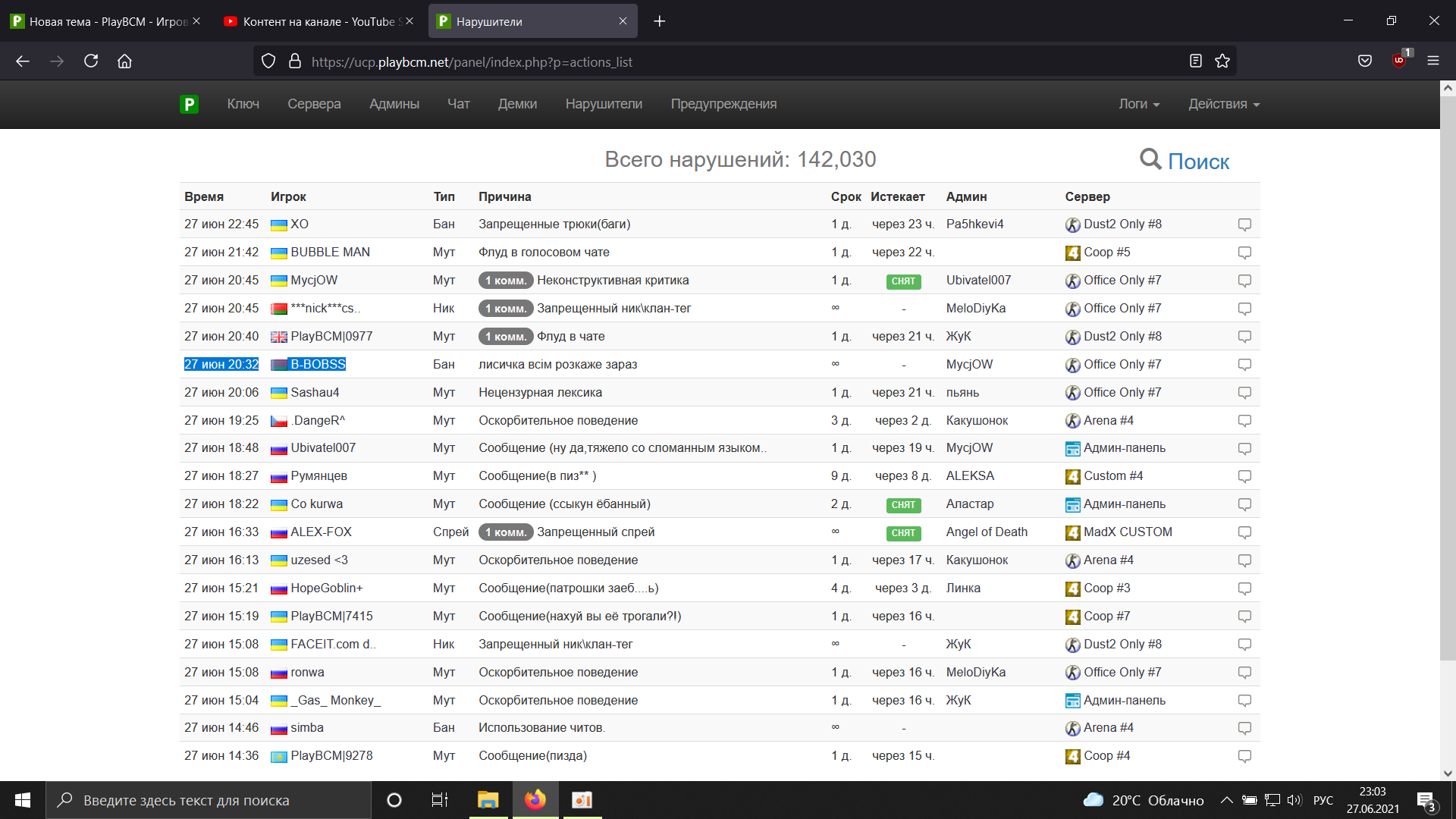
Task: Click СНЯТ badge in Co kurwa row
Action: click(x=903, y=505)
